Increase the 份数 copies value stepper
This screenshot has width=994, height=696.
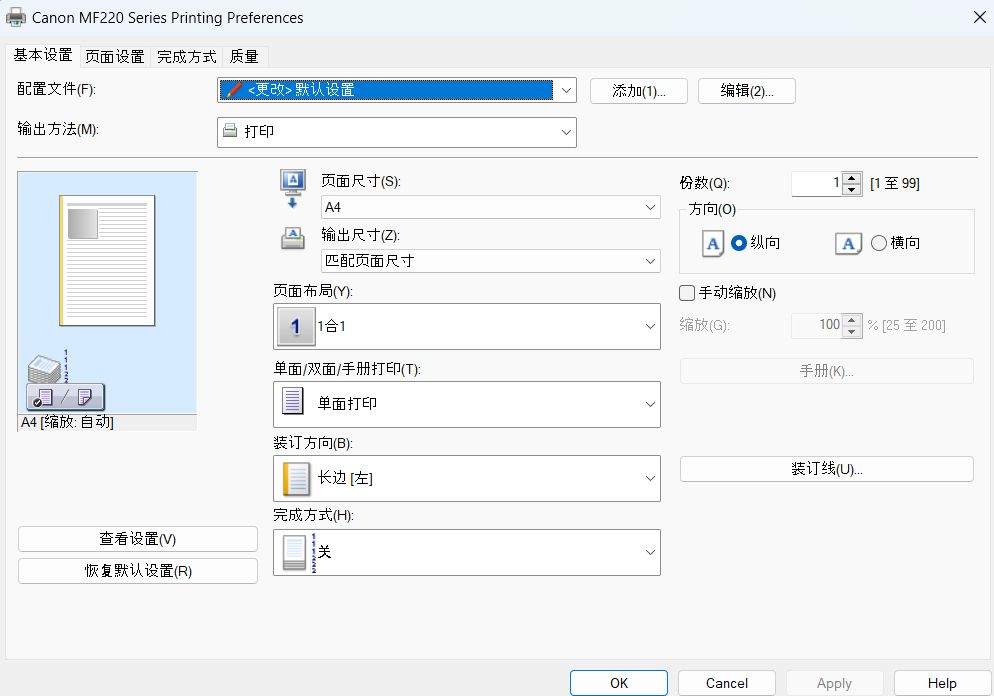pos(851,178)
